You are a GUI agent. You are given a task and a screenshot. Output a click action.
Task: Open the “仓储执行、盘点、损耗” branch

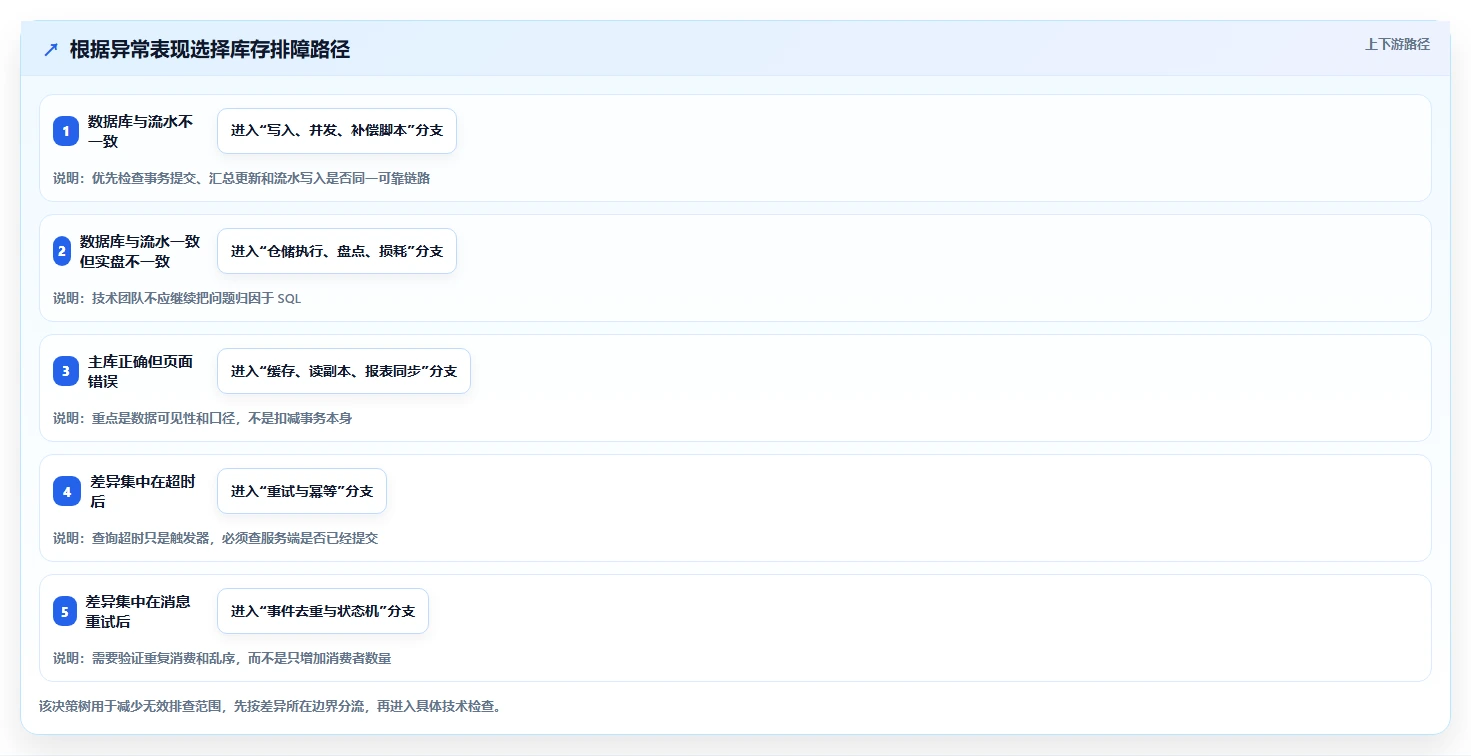coord(337,251)
